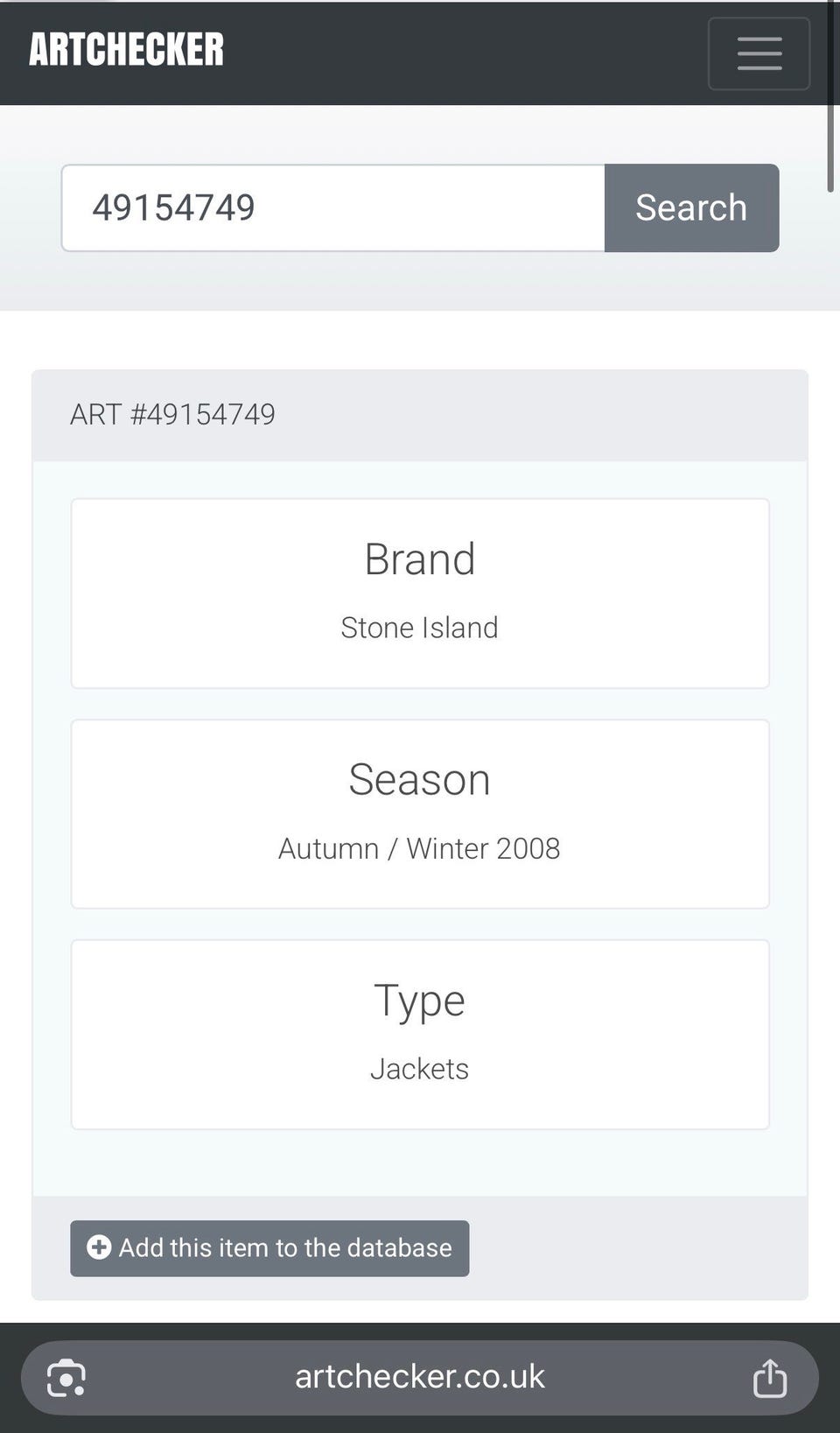Select the Jackets type value

pyautogui.click(x=419, y=1069)
